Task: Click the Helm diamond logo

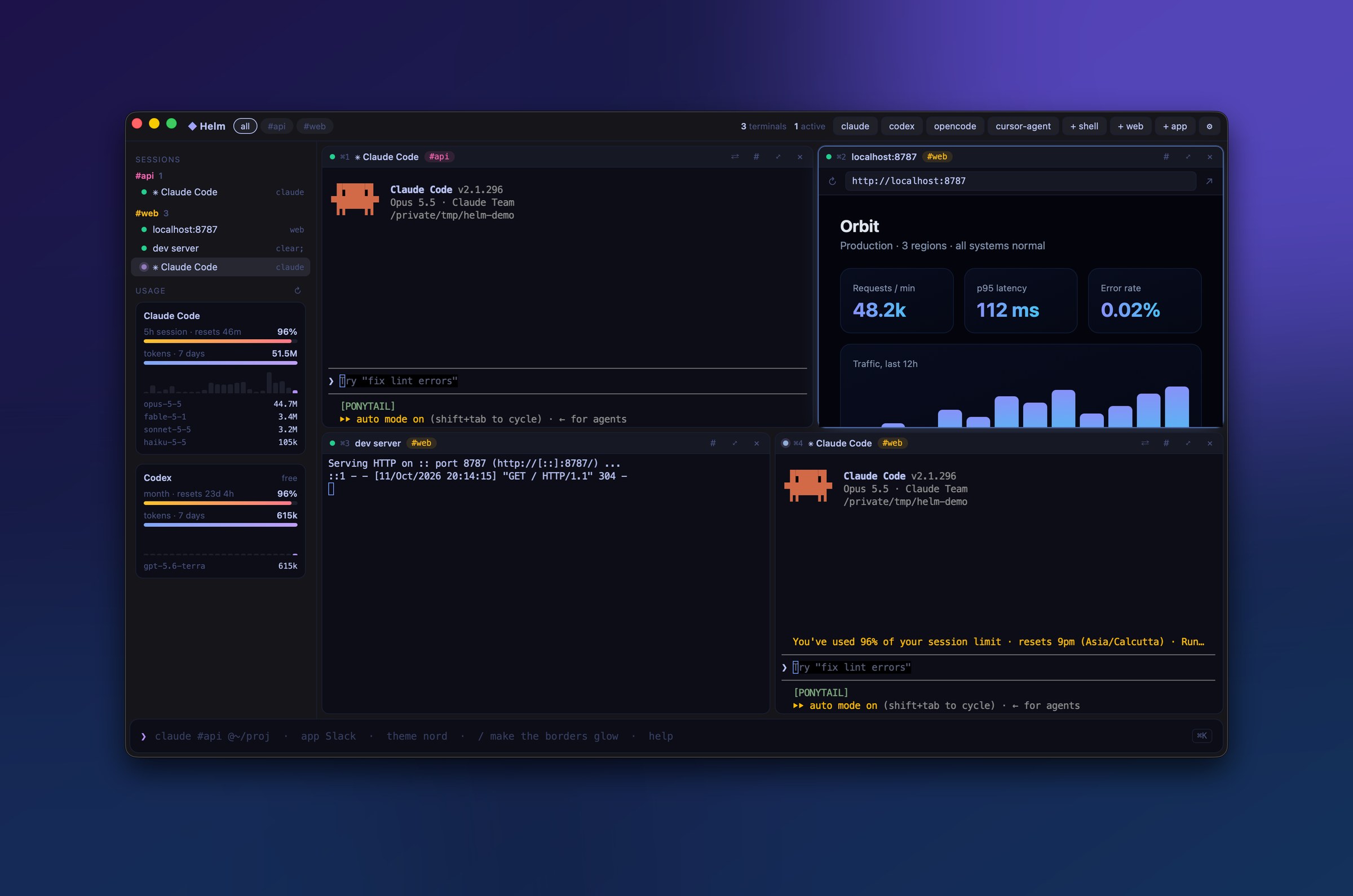Action: click(192, 126)
